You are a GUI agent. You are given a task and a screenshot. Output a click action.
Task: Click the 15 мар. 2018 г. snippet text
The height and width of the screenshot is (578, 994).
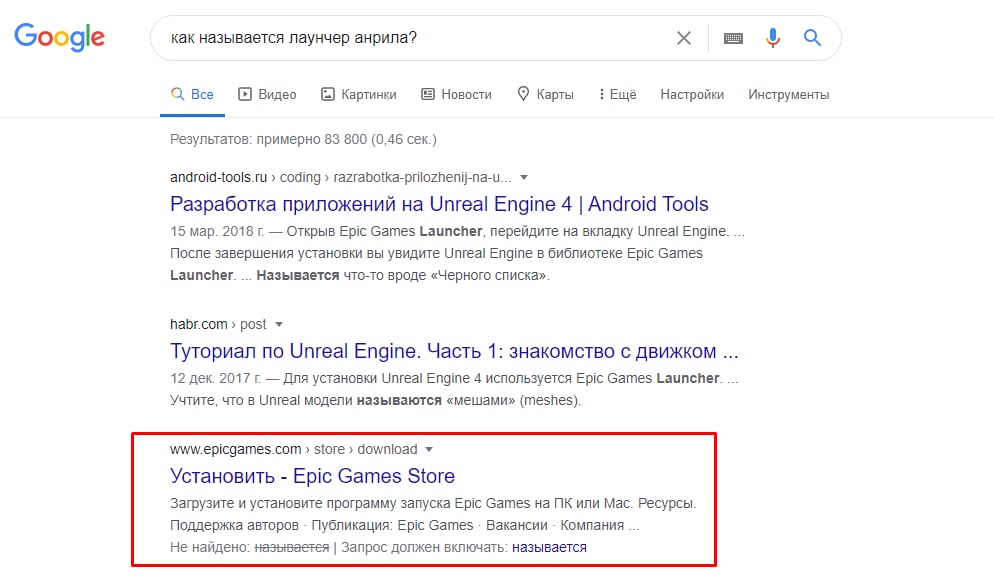pos(216,231)
